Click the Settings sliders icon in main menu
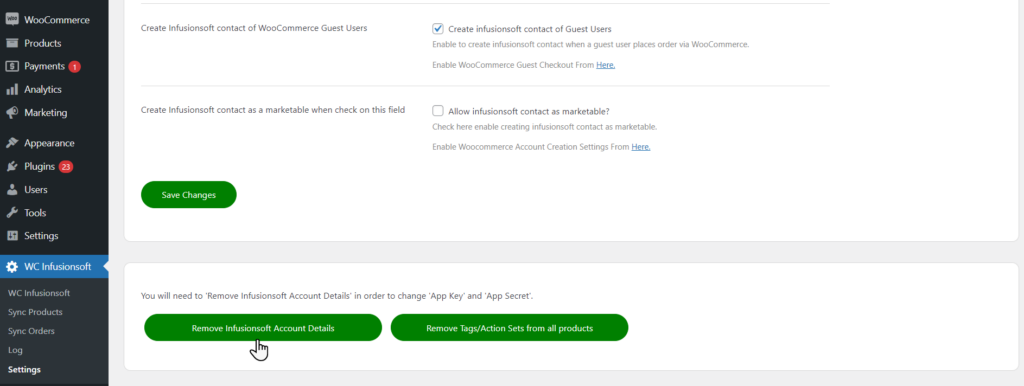Viewport: 1024px width, 386px height. (x=12, y=236)
